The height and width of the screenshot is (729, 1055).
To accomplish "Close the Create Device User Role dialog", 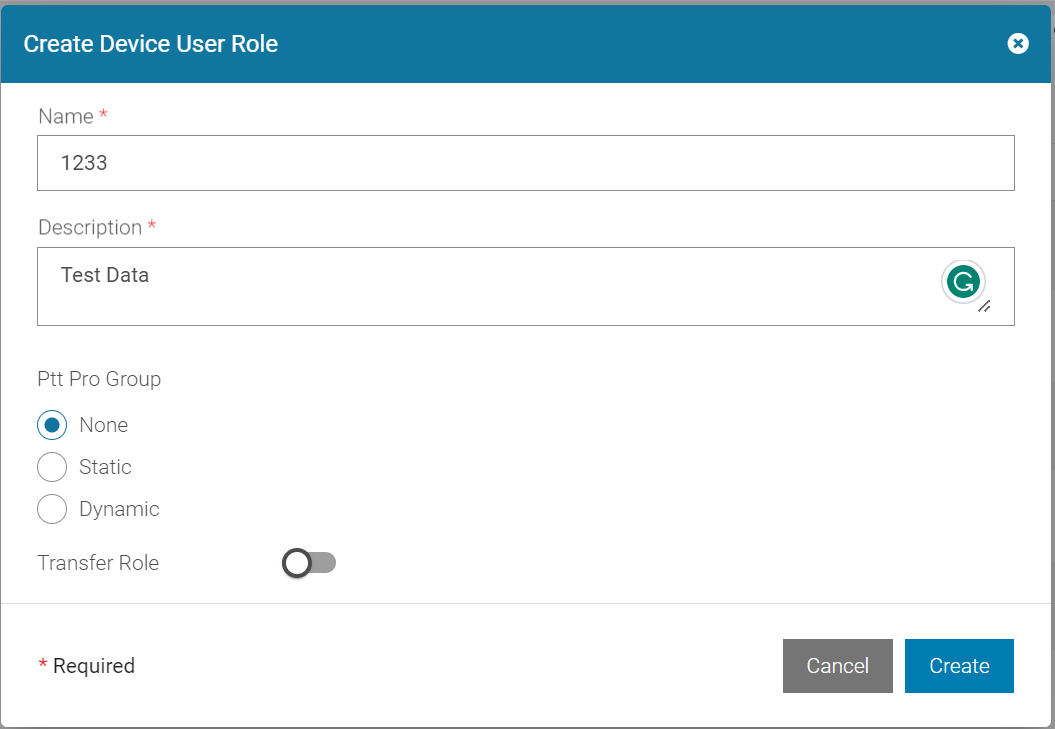I will point(1018,43).
